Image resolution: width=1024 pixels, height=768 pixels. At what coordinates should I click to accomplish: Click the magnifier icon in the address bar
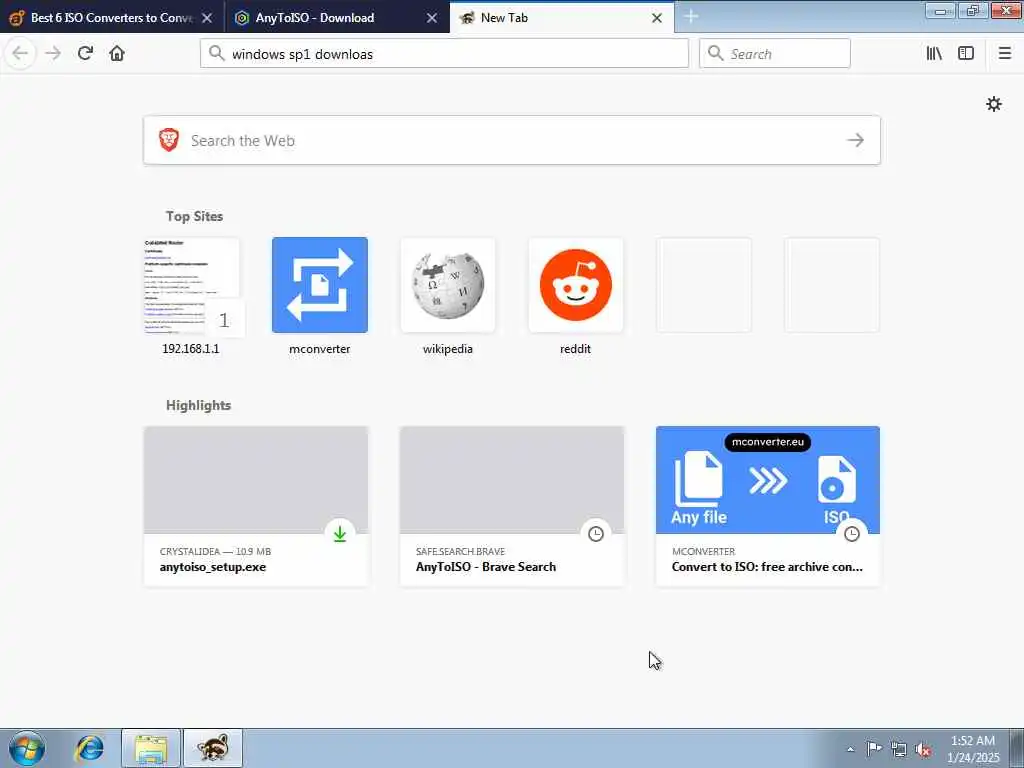point(216,53)
